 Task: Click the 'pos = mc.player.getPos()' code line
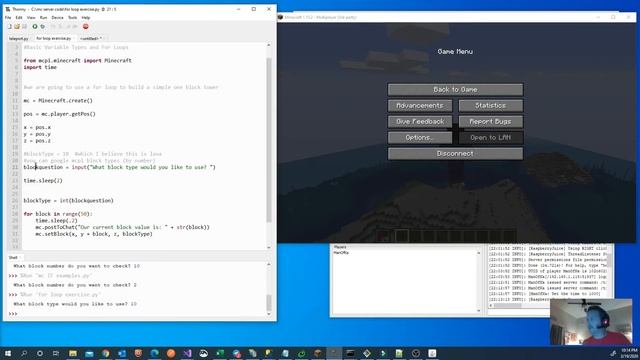tap(60, 114)
